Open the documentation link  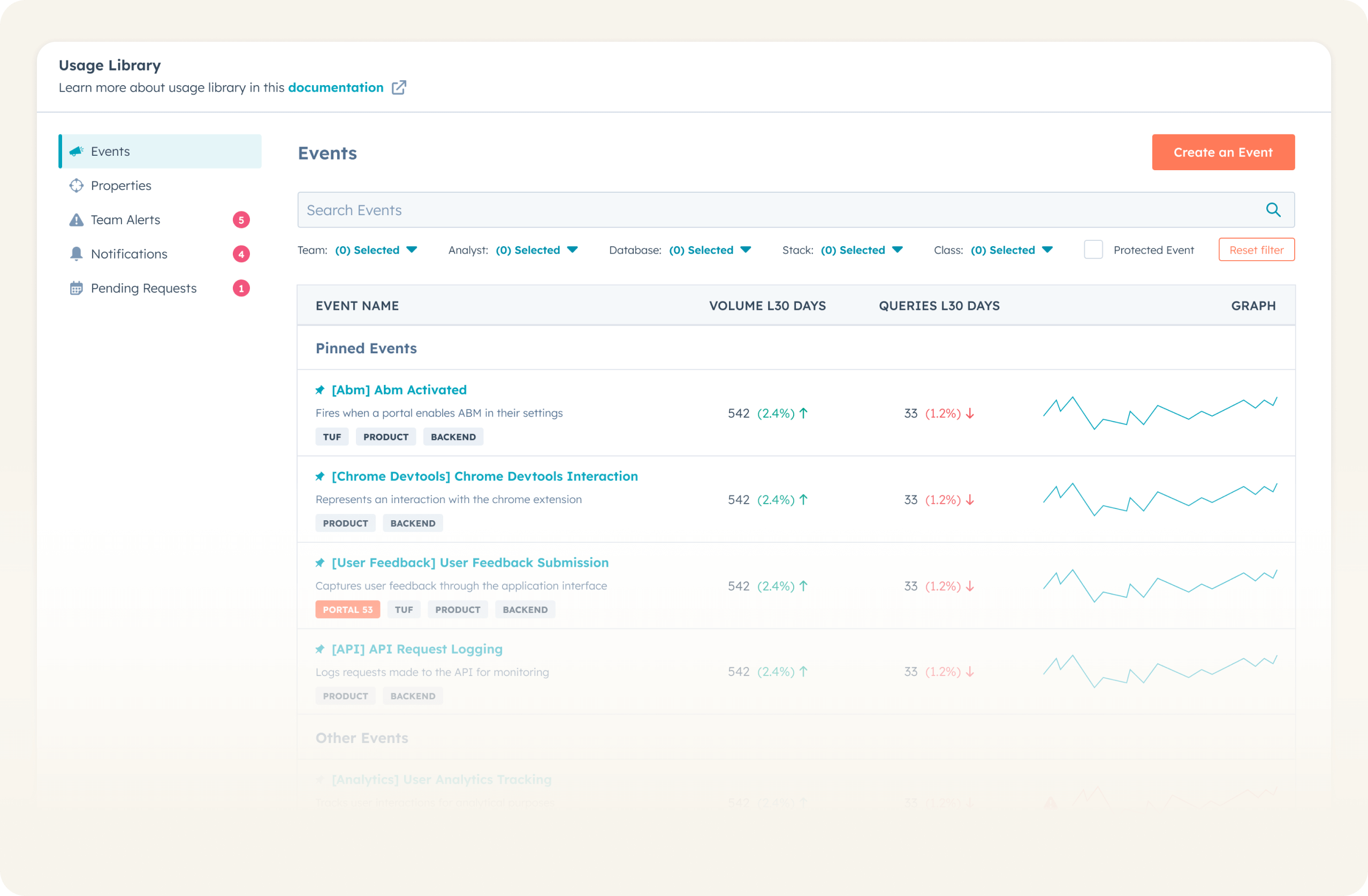pos(336,87)
